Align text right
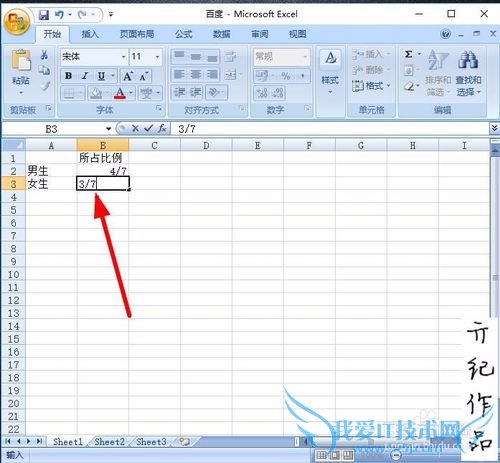 [212, 75]
